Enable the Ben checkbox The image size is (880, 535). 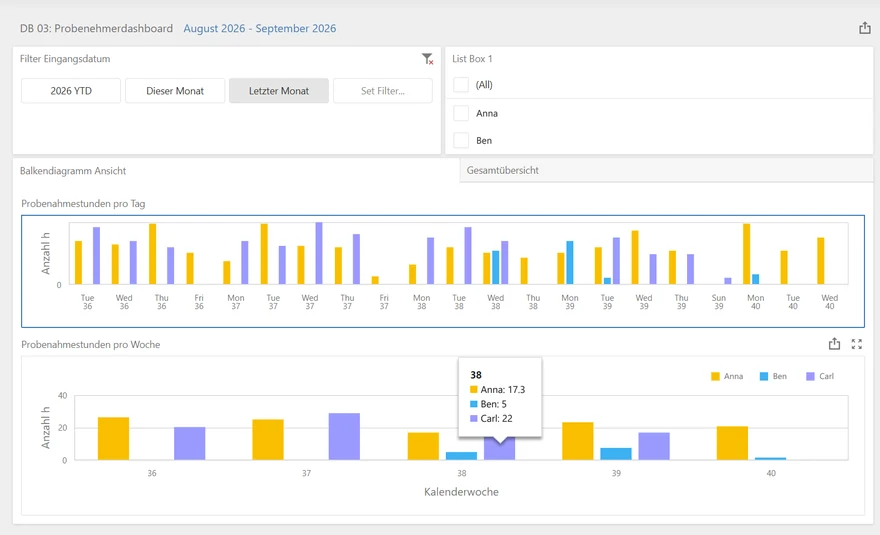461,140
